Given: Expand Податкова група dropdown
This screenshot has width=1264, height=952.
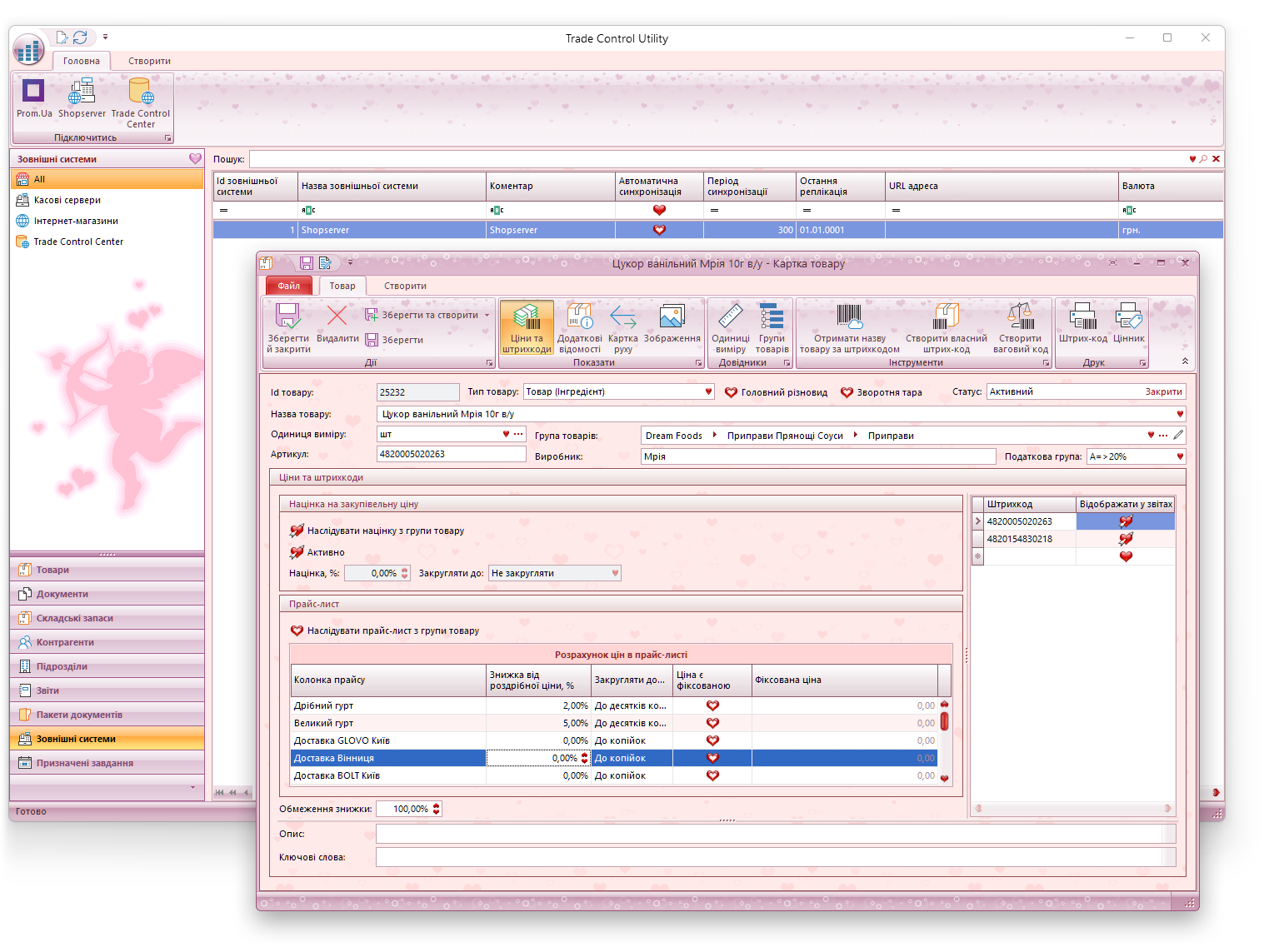Looking at the screenshot, I should (1179, 456).
